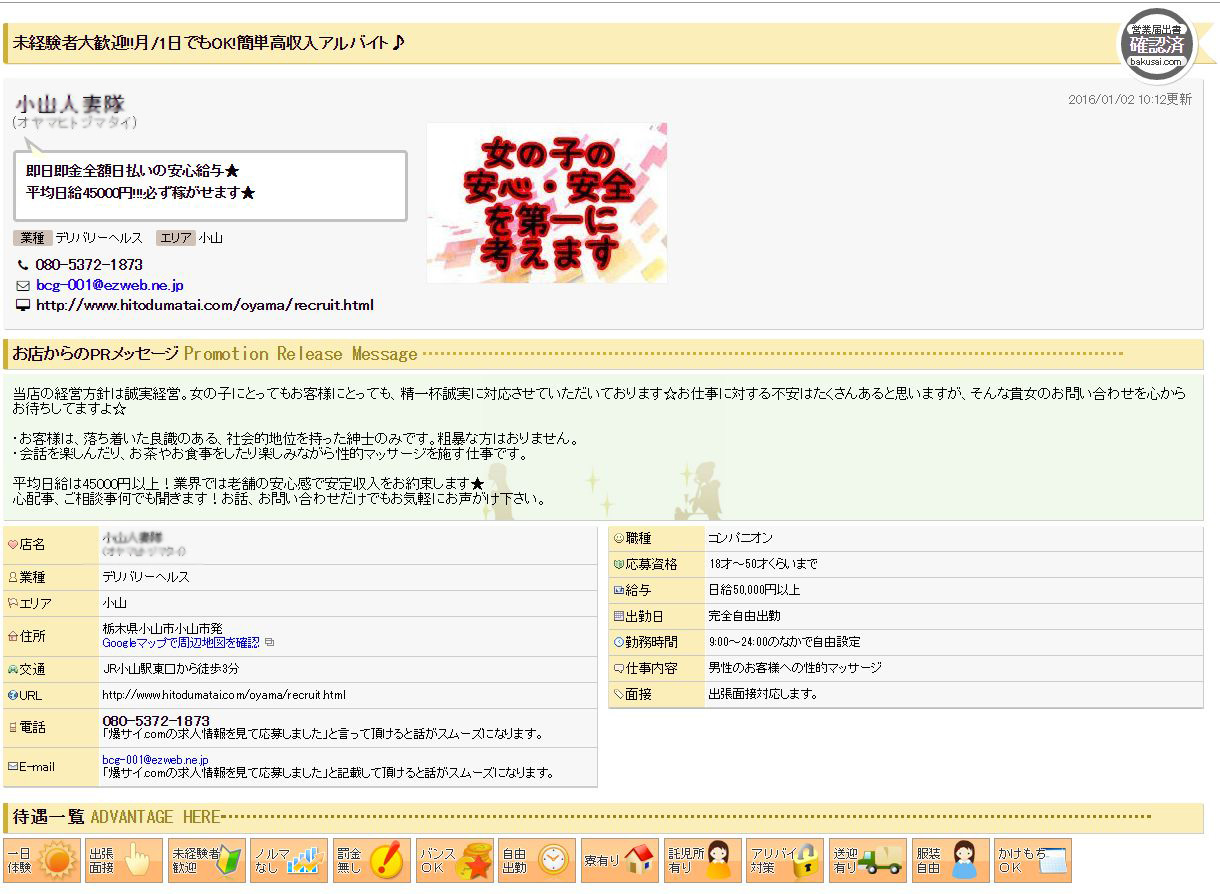Click the 託児所有り badge
1220x894 pixels.
703,860
